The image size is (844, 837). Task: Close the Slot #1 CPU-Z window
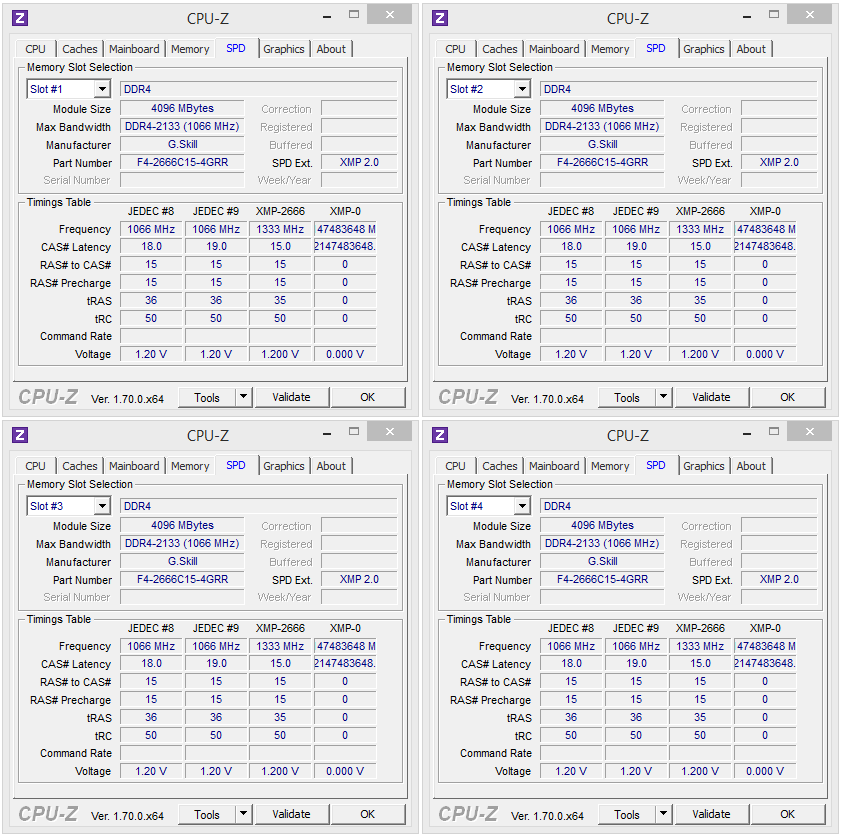pyautogui.click(x=390, y=15)
